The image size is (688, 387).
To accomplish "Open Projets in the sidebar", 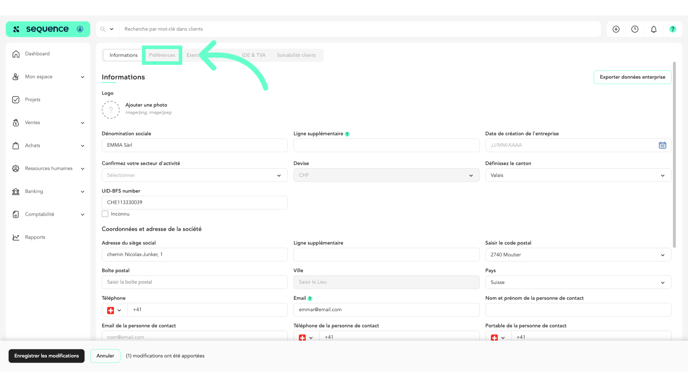I will click(32, 100).
